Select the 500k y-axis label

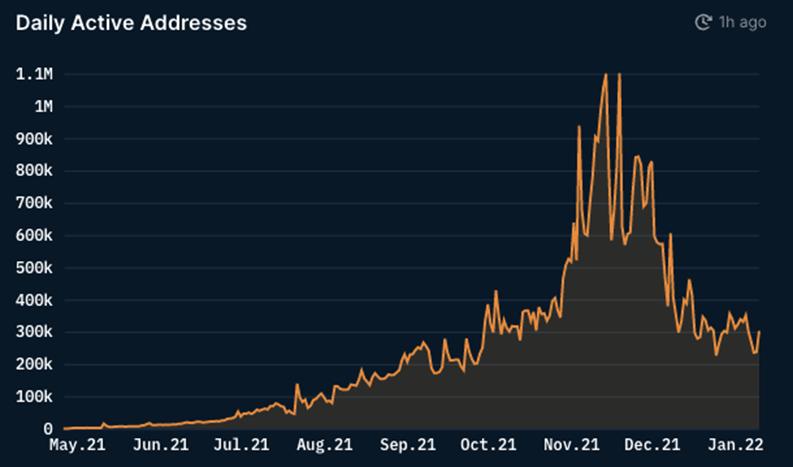coord(34,268)
